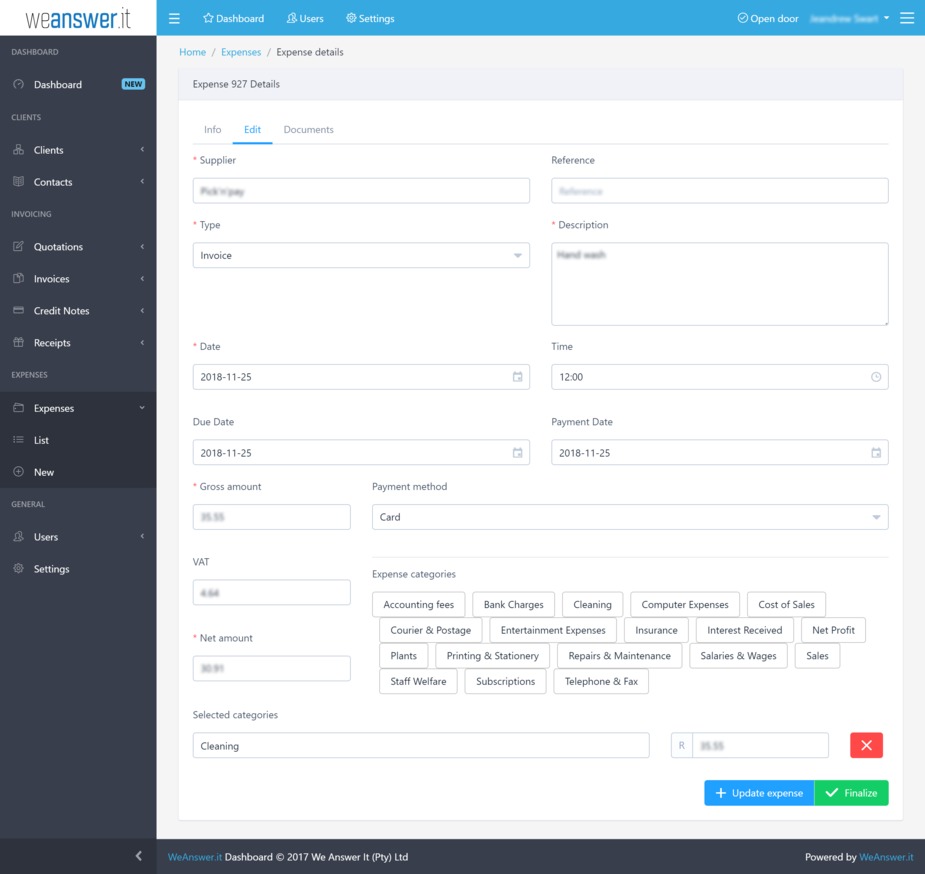Open Settings in the top navigation bar
Viewport: 925px width, 874px height.
coord(370,18)
